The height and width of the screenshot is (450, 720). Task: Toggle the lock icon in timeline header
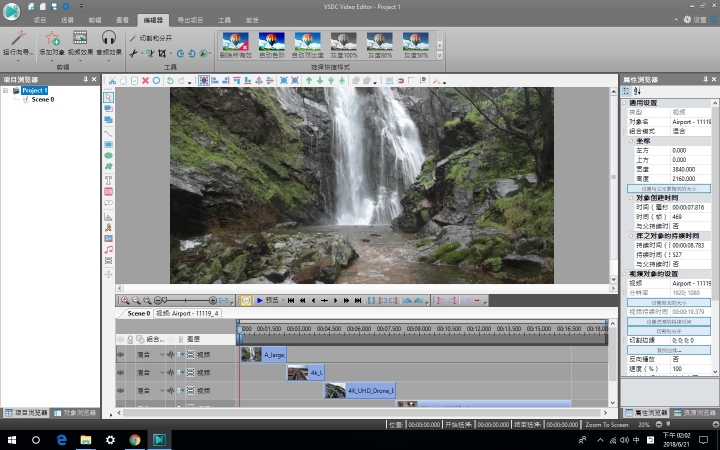(130, 339)
